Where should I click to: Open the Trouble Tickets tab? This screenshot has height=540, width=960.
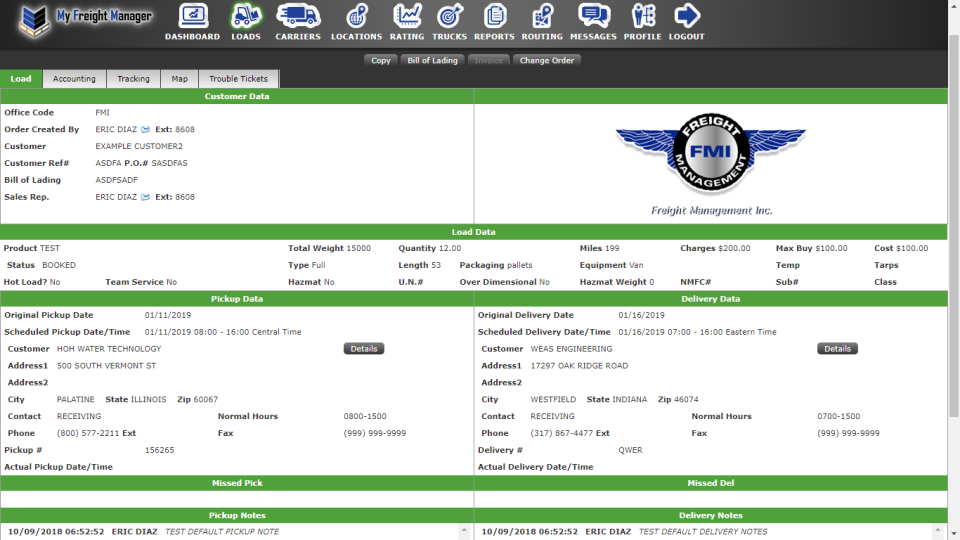(238, 78)
